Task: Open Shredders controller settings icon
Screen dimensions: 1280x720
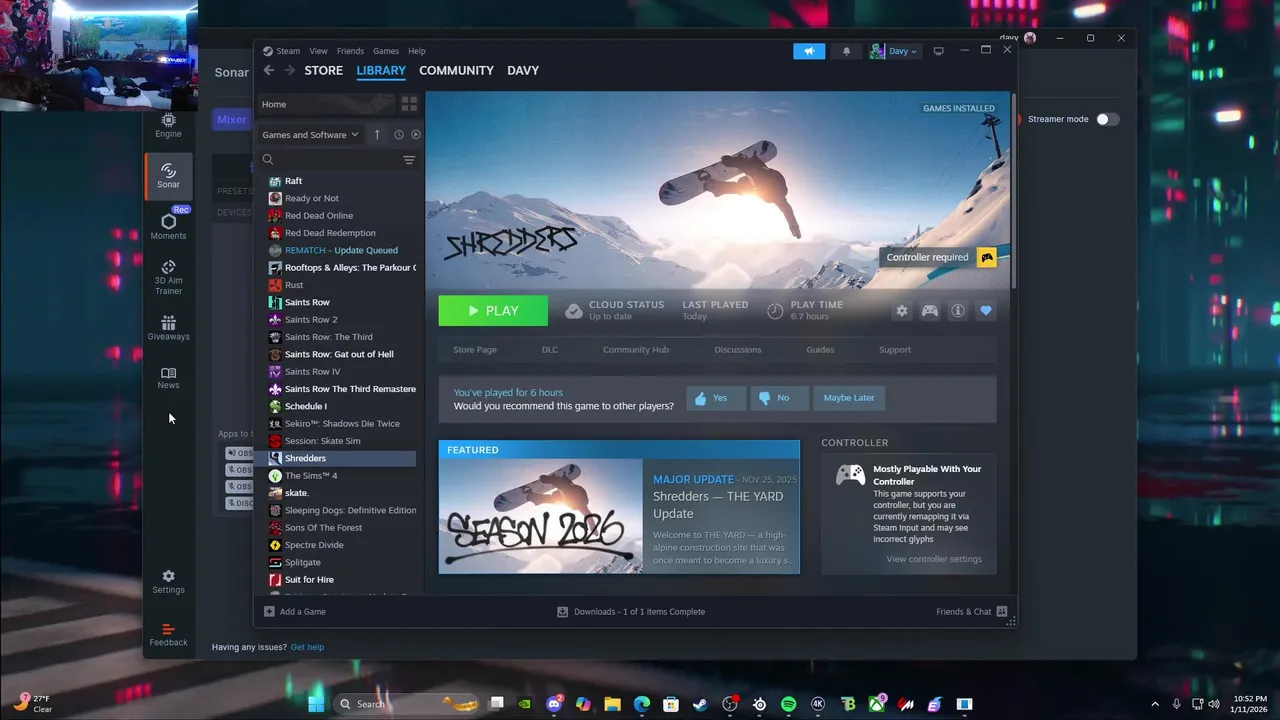Action: click(930, 311)
